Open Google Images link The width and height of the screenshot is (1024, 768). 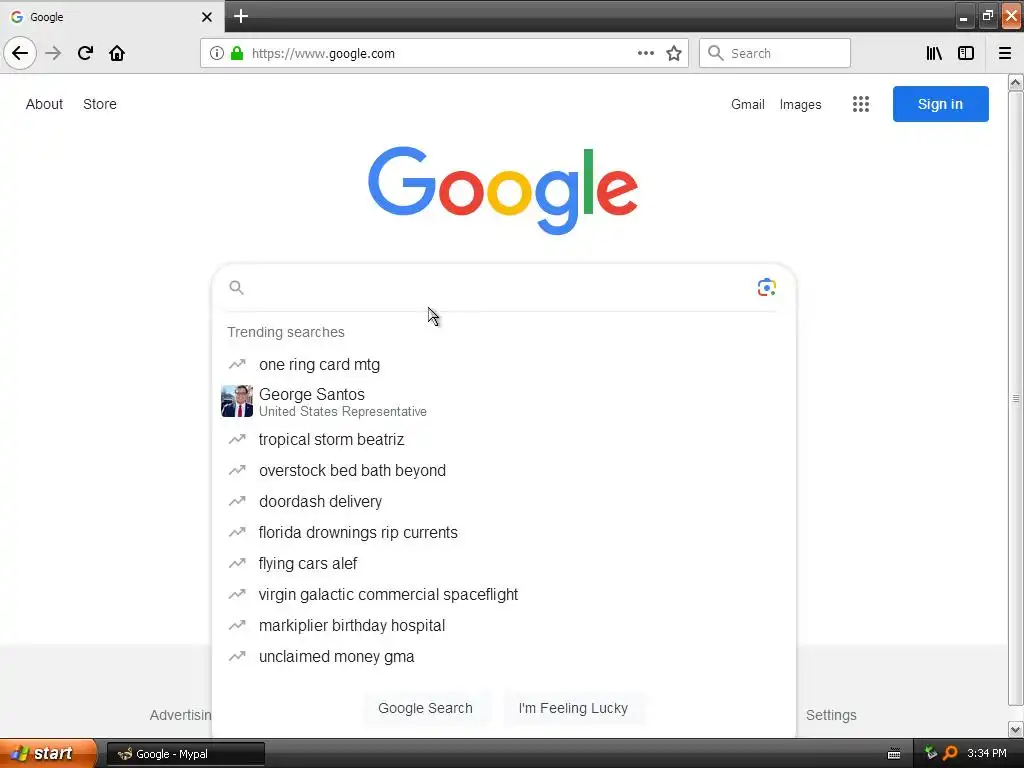pyautogui.click(x=801, y=104)
